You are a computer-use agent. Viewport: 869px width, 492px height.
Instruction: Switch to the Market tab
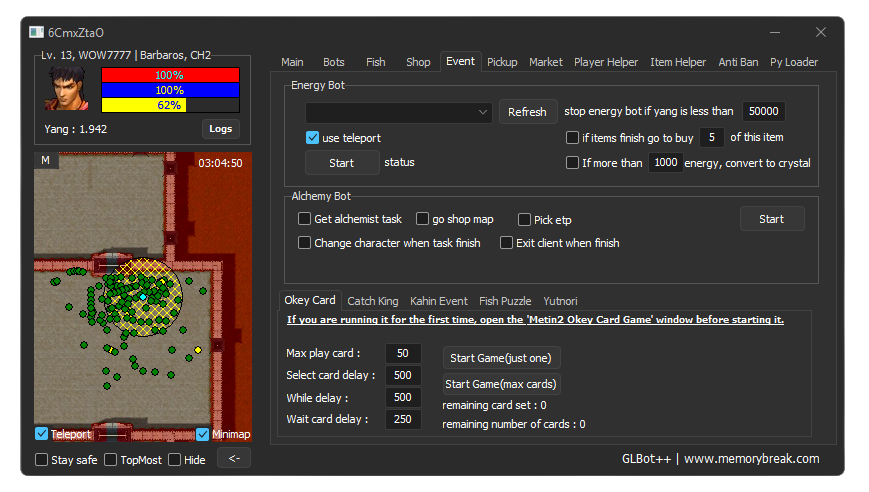pyautogui.click(x=545, y=62)
